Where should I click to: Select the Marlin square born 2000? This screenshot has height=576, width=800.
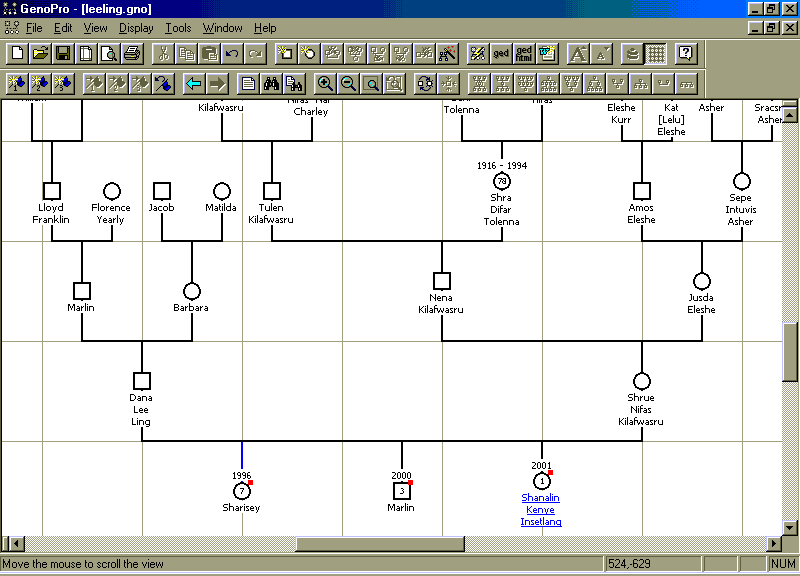click(402, 491)
